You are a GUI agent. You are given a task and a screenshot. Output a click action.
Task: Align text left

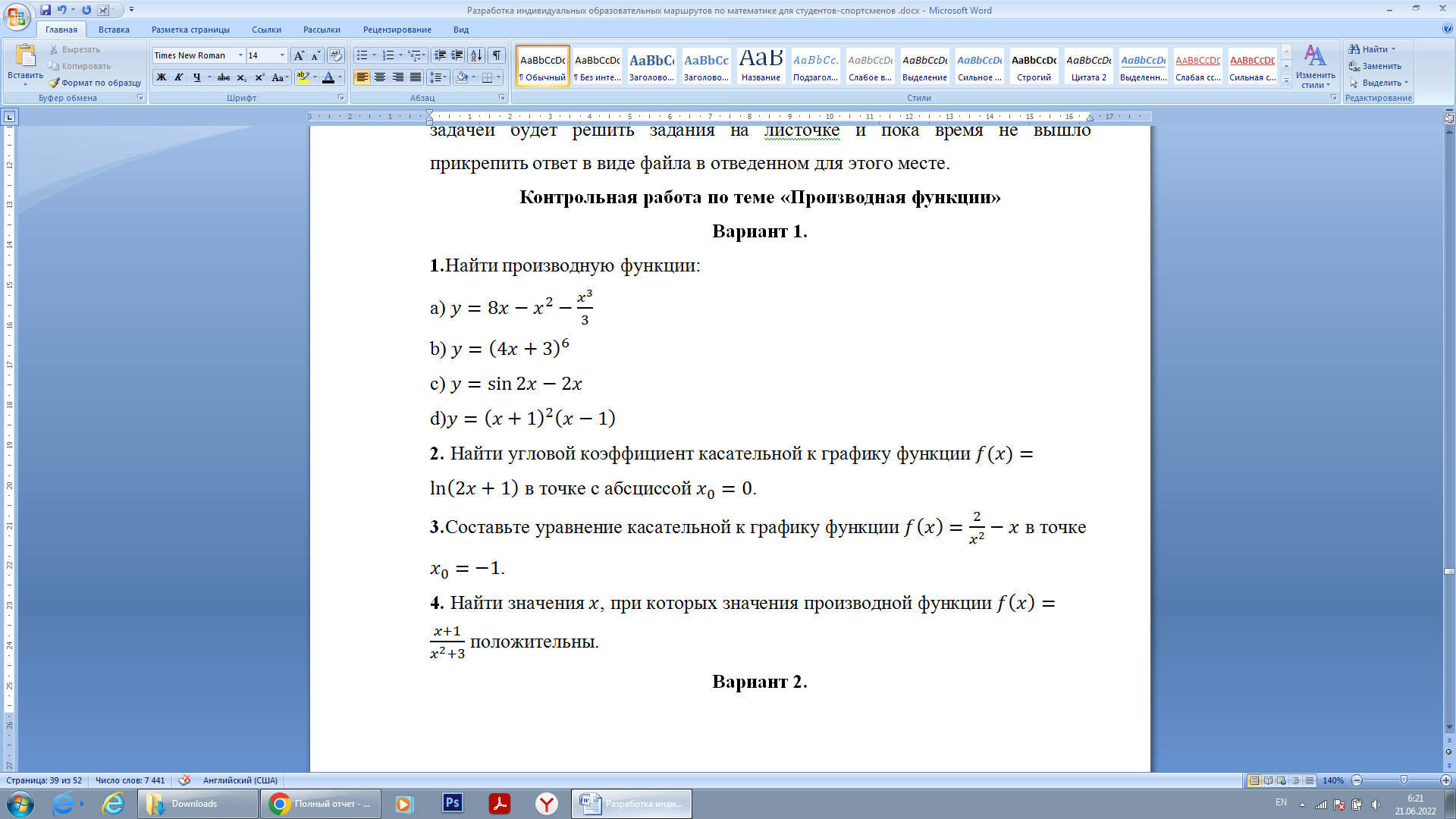(x=362, y=77)
